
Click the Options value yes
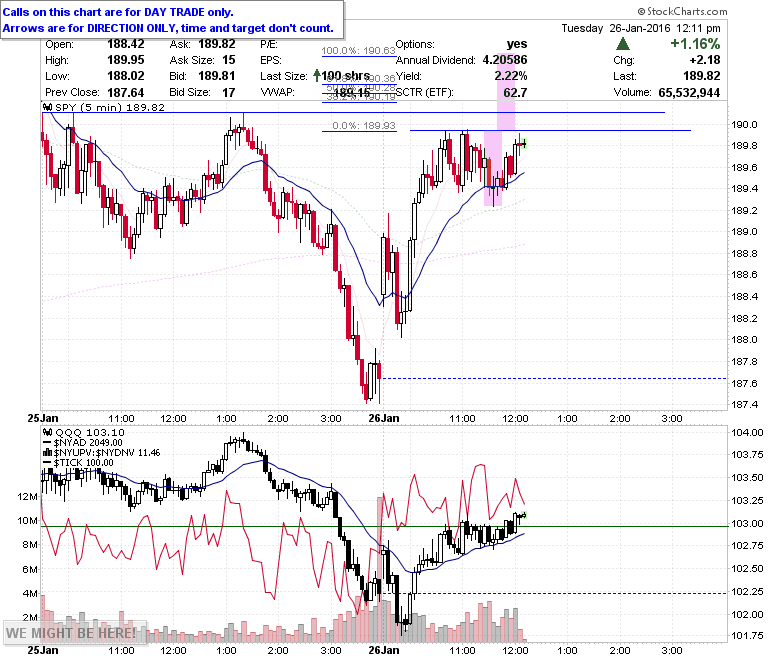(517, 44)
